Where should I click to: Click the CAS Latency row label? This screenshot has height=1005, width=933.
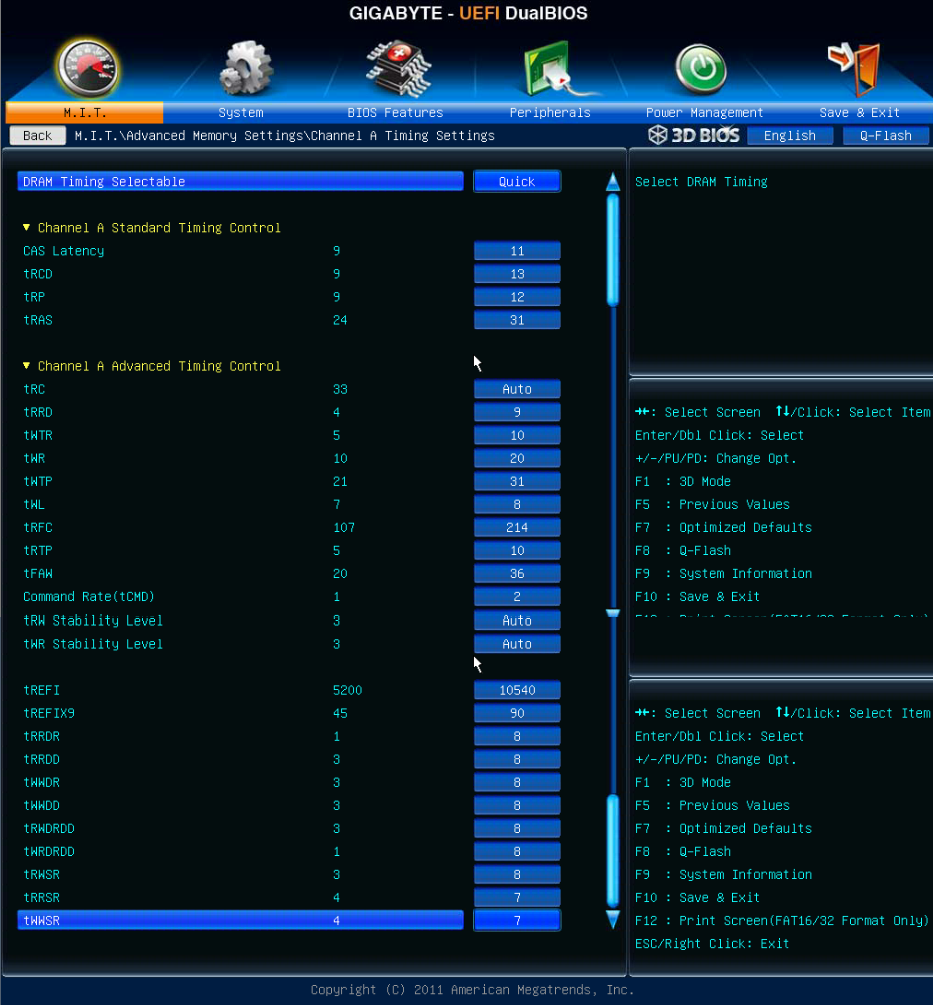click(x=63, y=251)
